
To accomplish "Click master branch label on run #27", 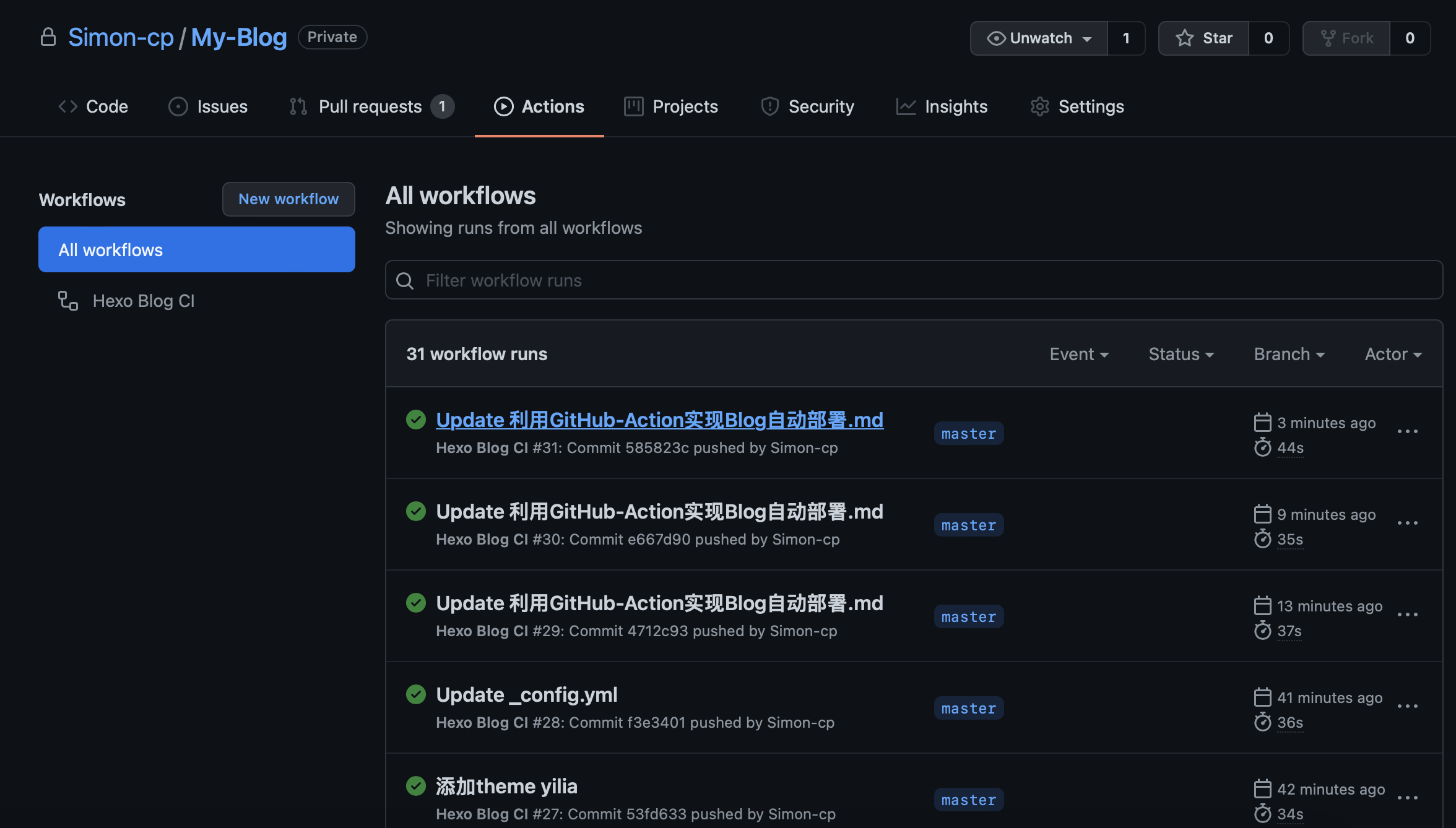I will [x=969, y=800].
